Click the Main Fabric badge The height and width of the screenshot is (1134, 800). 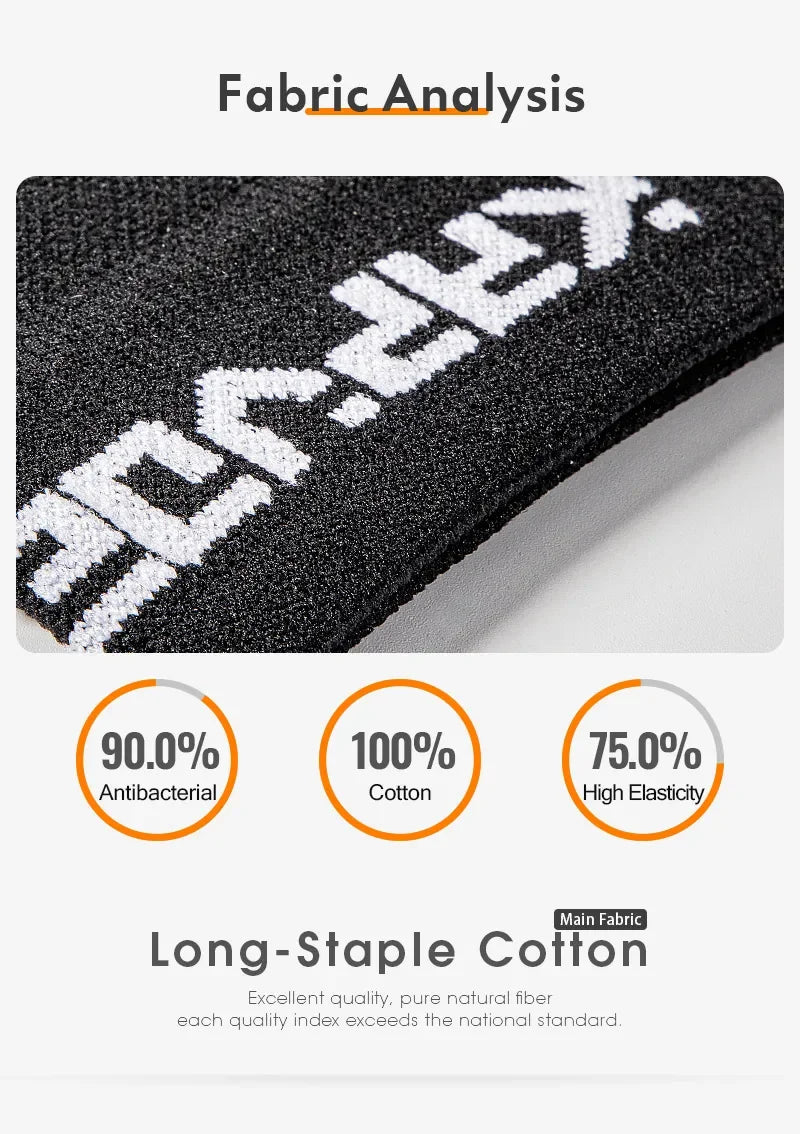pyautogui.click(x=600, y=919)
